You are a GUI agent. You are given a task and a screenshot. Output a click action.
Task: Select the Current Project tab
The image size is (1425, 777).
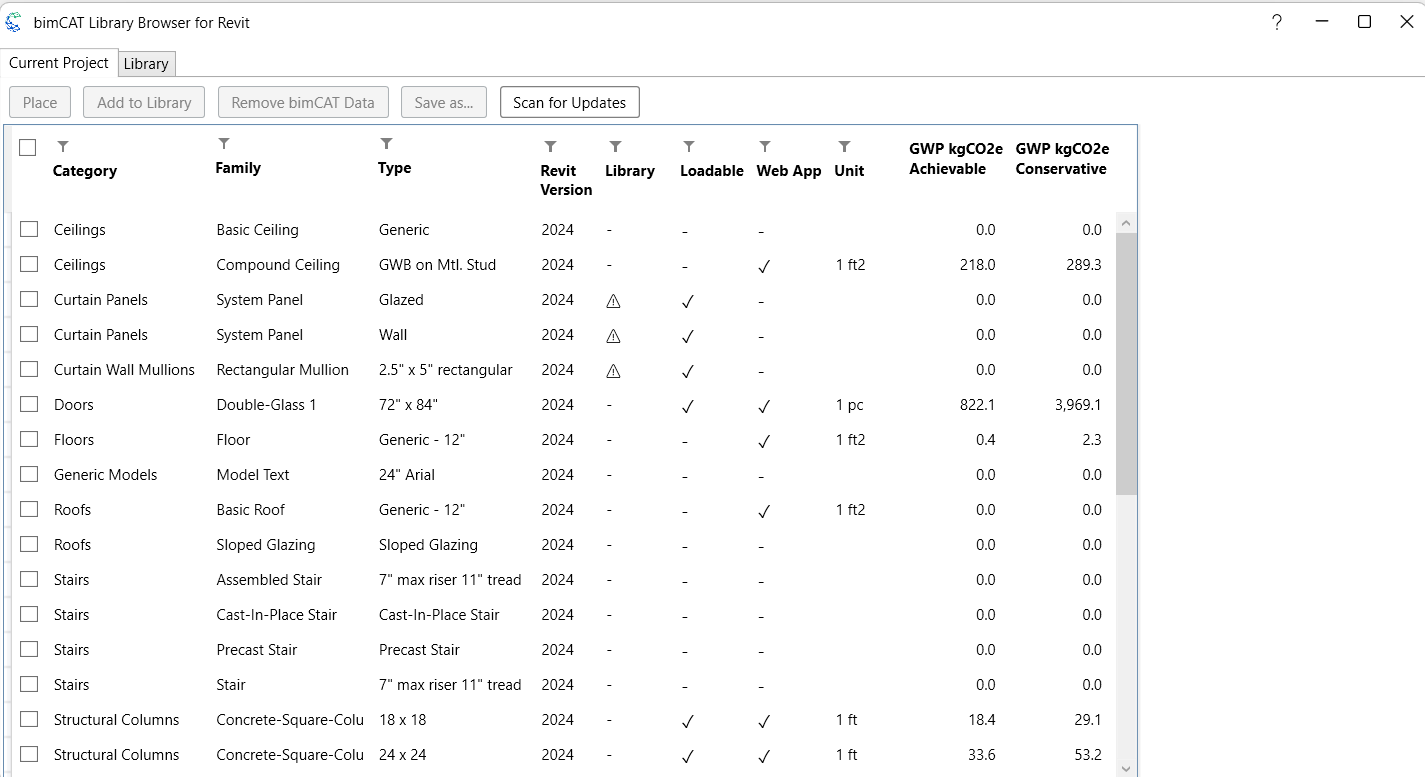click(59, 63)
